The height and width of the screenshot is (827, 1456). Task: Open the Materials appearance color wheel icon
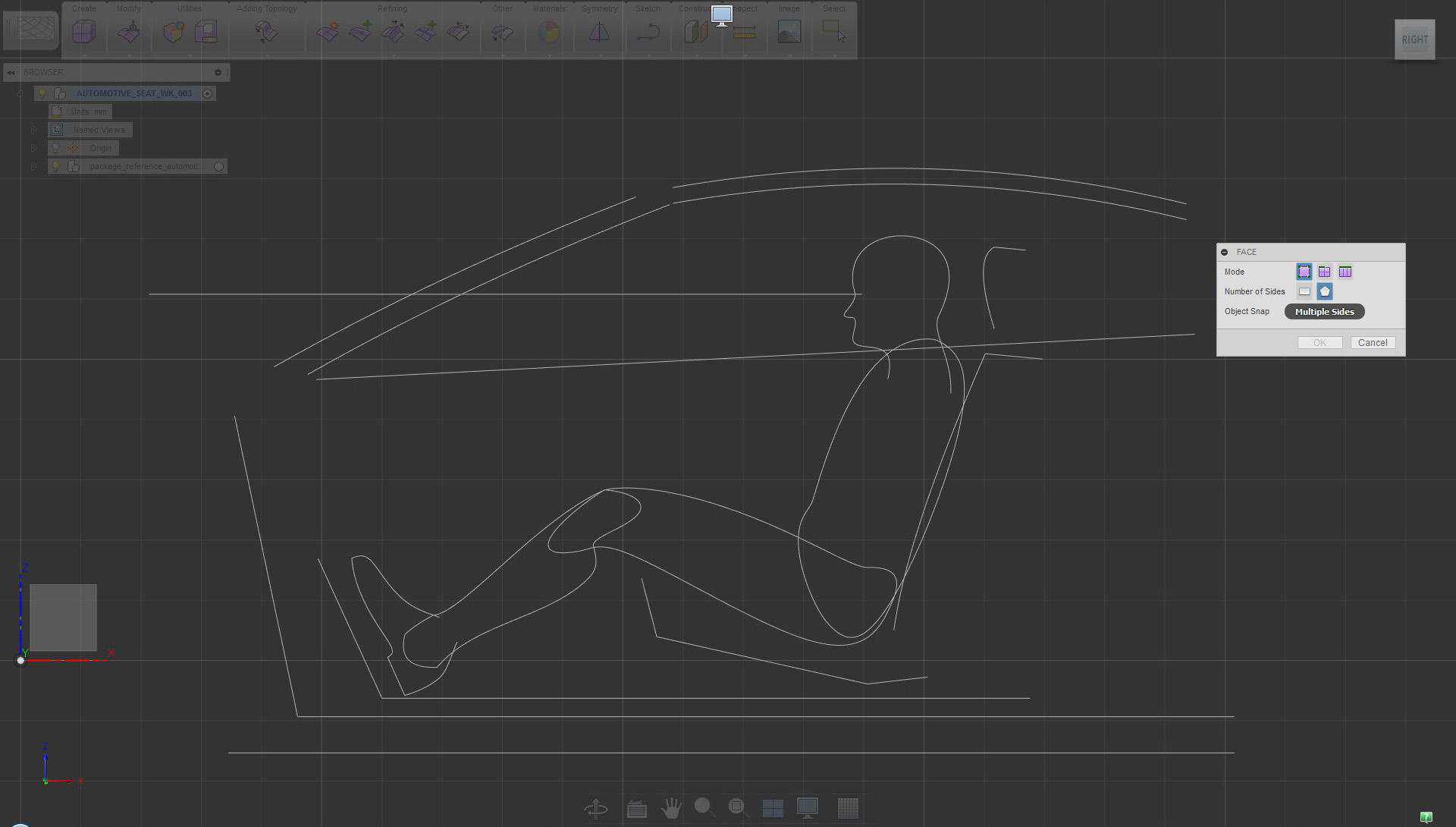pyautogui.click(x=549, y=32)
